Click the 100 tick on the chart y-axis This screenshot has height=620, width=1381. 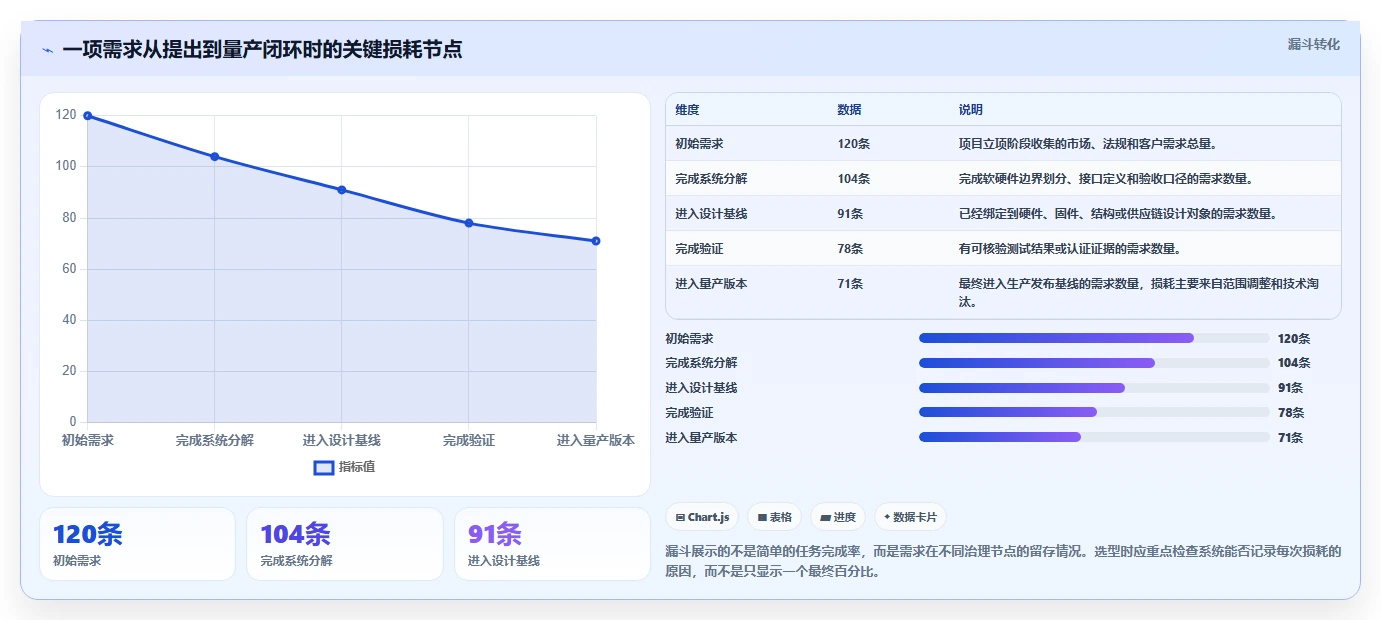coord(66,166)
